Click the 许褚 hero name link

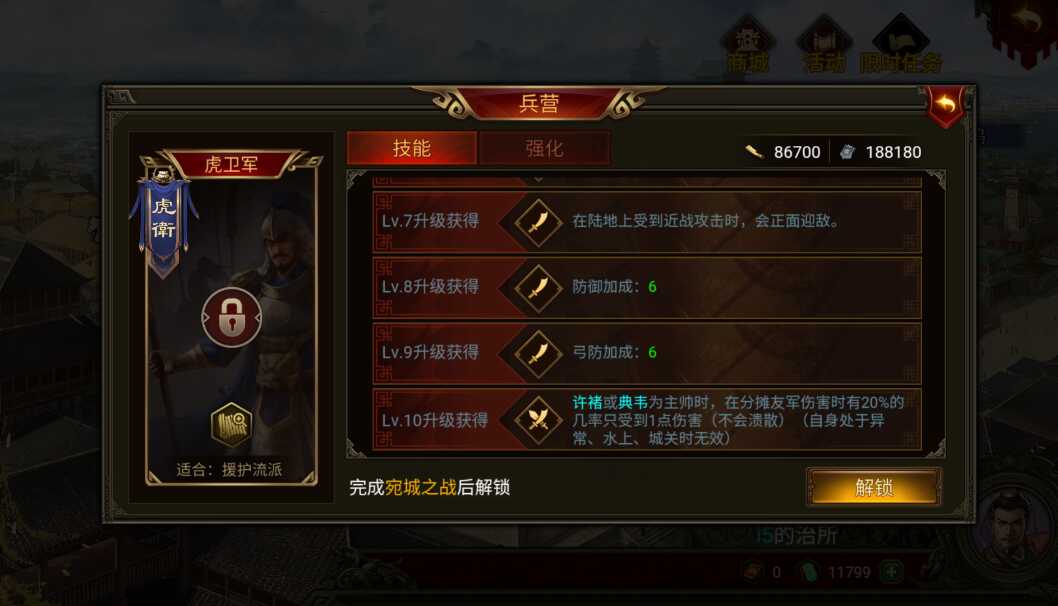[x=587, y=402]
